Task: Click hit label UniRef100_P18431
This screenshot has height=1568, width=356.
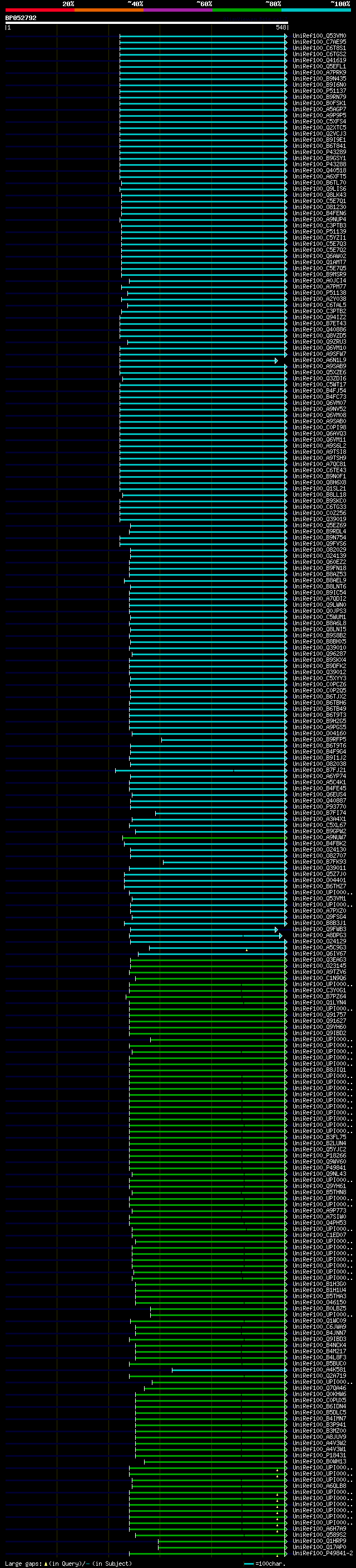Action: pyautogui.click(x=319, y=1456)
